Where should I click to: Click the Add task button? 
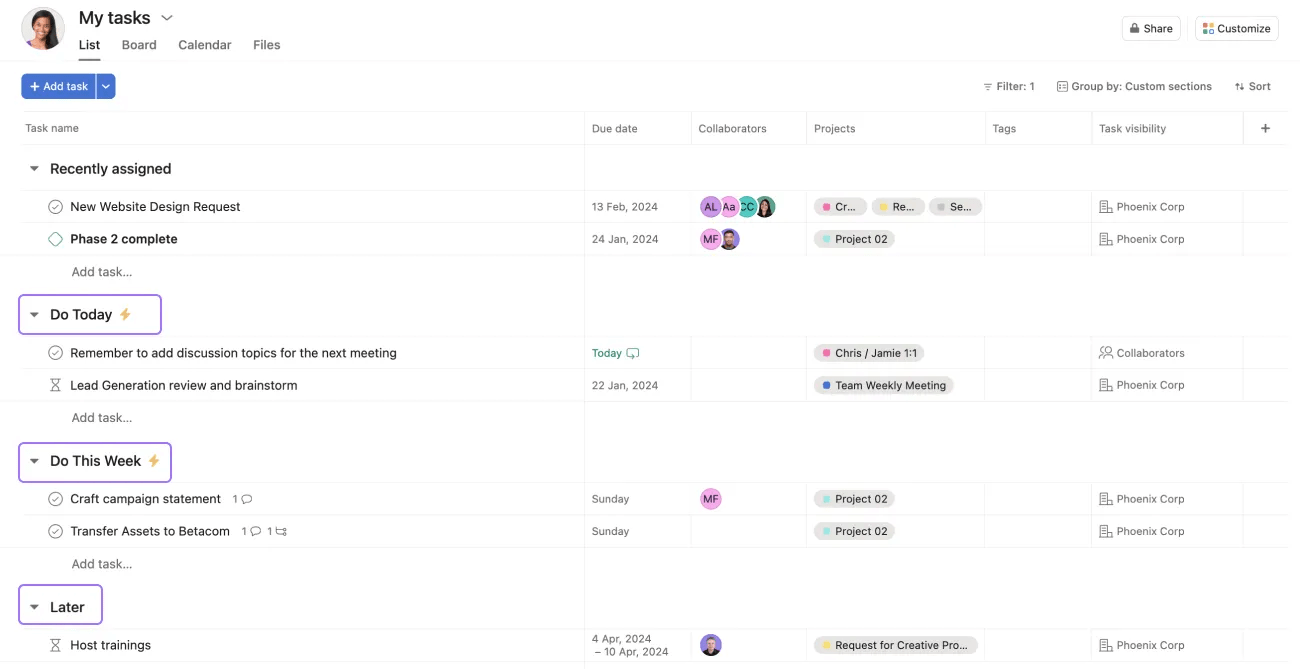[x=58, y=86]
